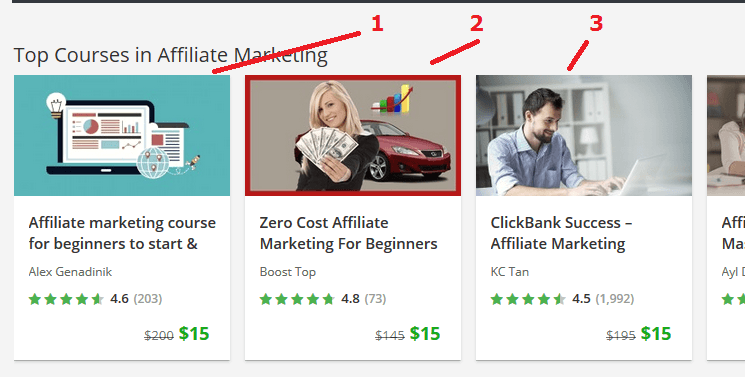Select instructor name Alex Genadinik
The height and width of the screenshot is (377, 745).
(70, 272)
